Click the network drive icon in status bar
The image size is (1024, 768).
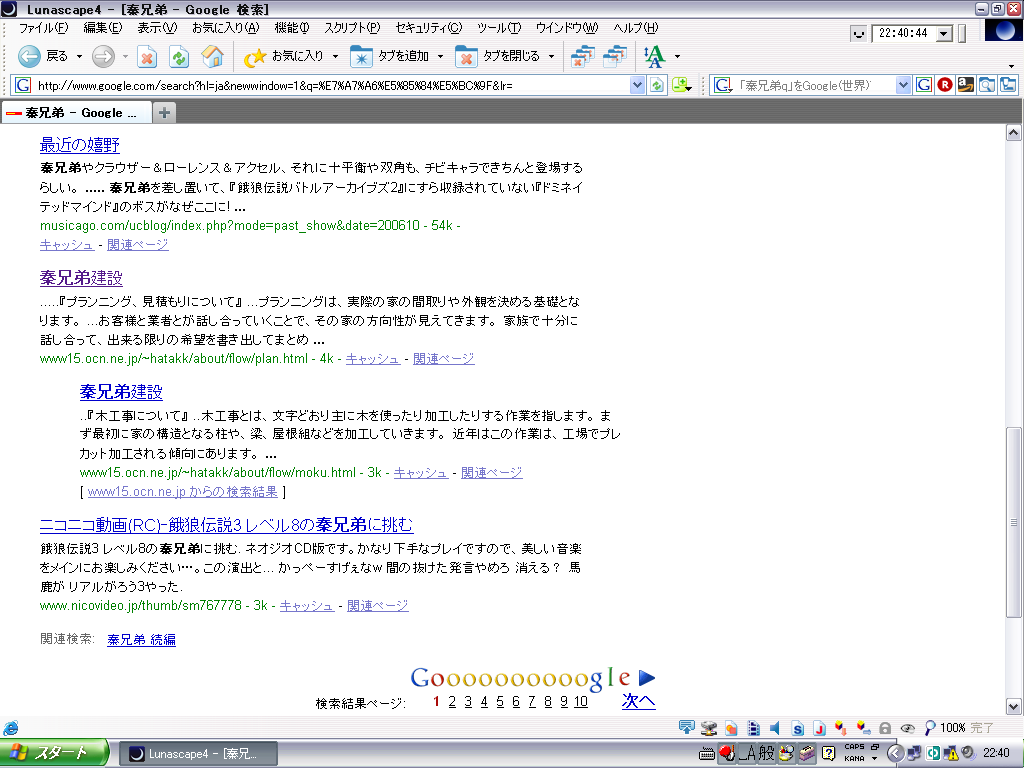click(709, 728)
